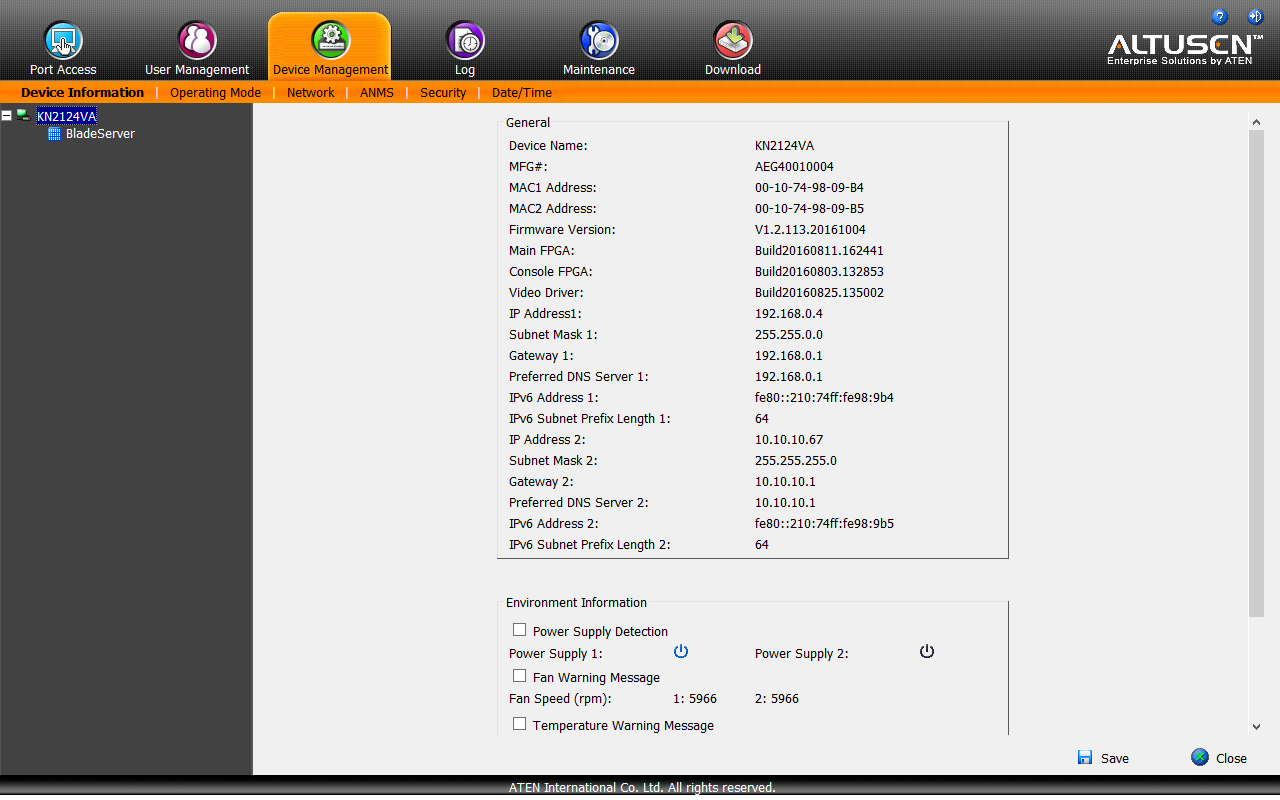Collapse the KN2124VA tree node
Image resolution: width=1280 pixels, height=800 pixels.
[7, 116]
